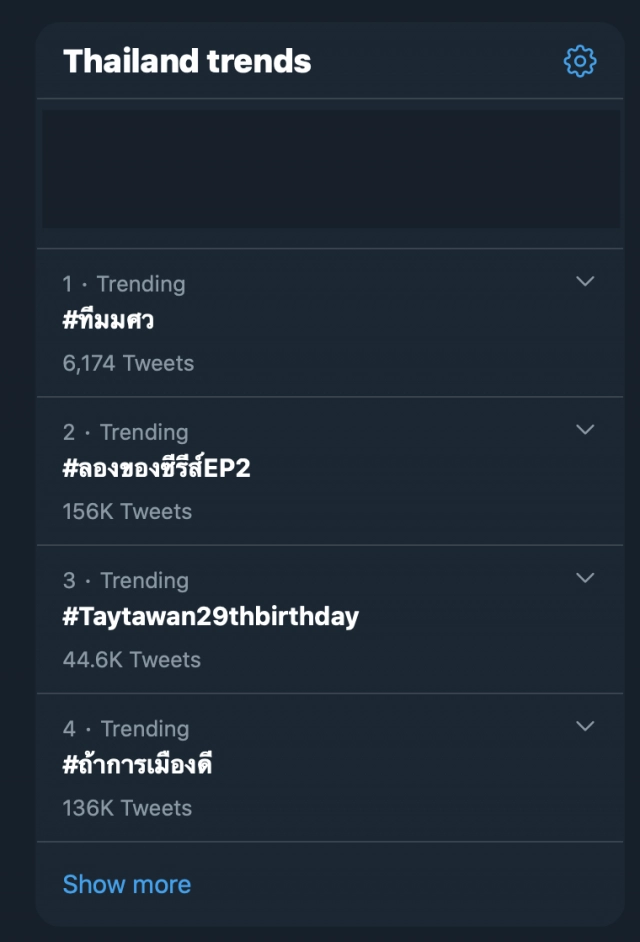Open chevron menu for #ลองของซีรีส์EP2 trend
640x942 pixels.
[586, 430]
